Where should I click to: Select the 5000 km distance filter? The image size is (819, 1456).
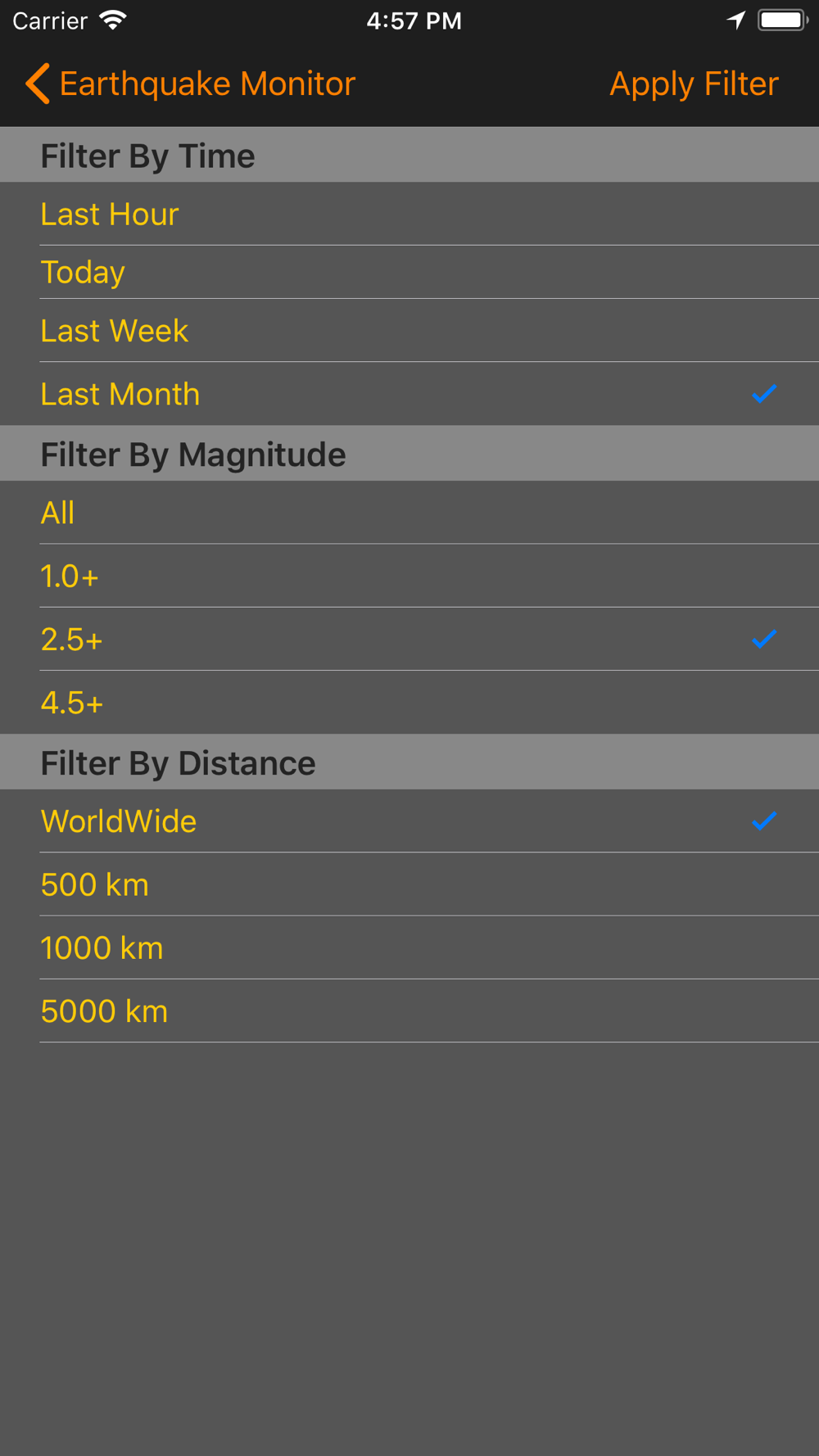pos(409,1011)
